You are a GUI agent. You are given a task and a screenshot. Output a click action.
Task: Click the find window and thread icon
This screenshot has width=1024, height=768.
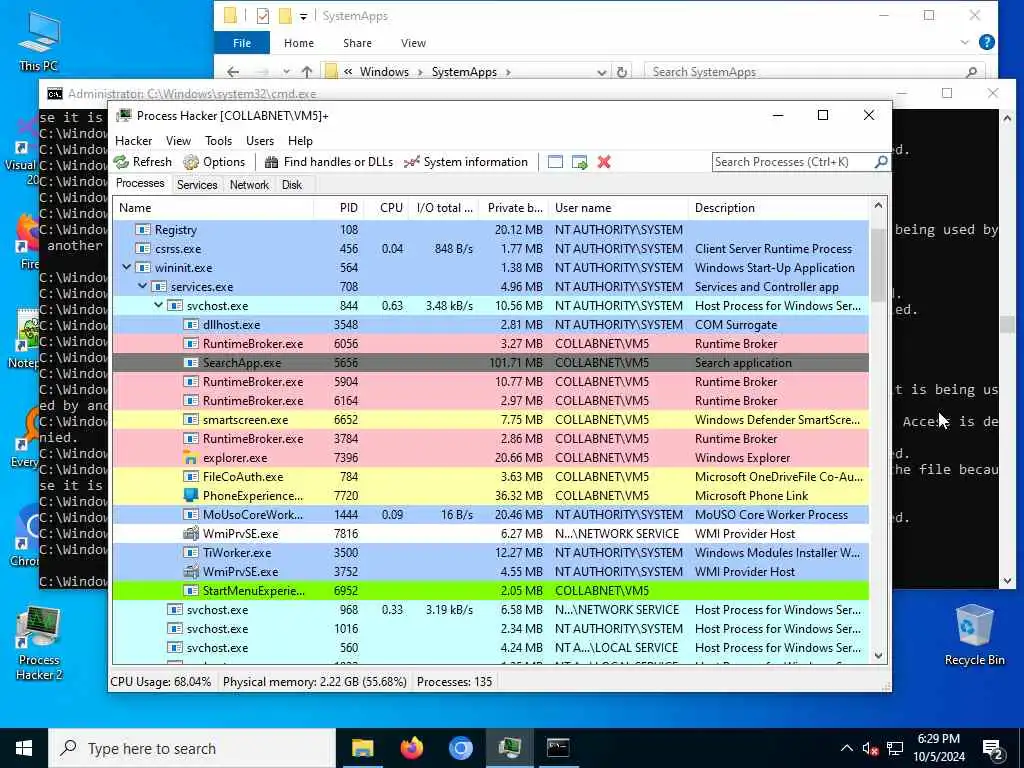(x=579, y=162)
